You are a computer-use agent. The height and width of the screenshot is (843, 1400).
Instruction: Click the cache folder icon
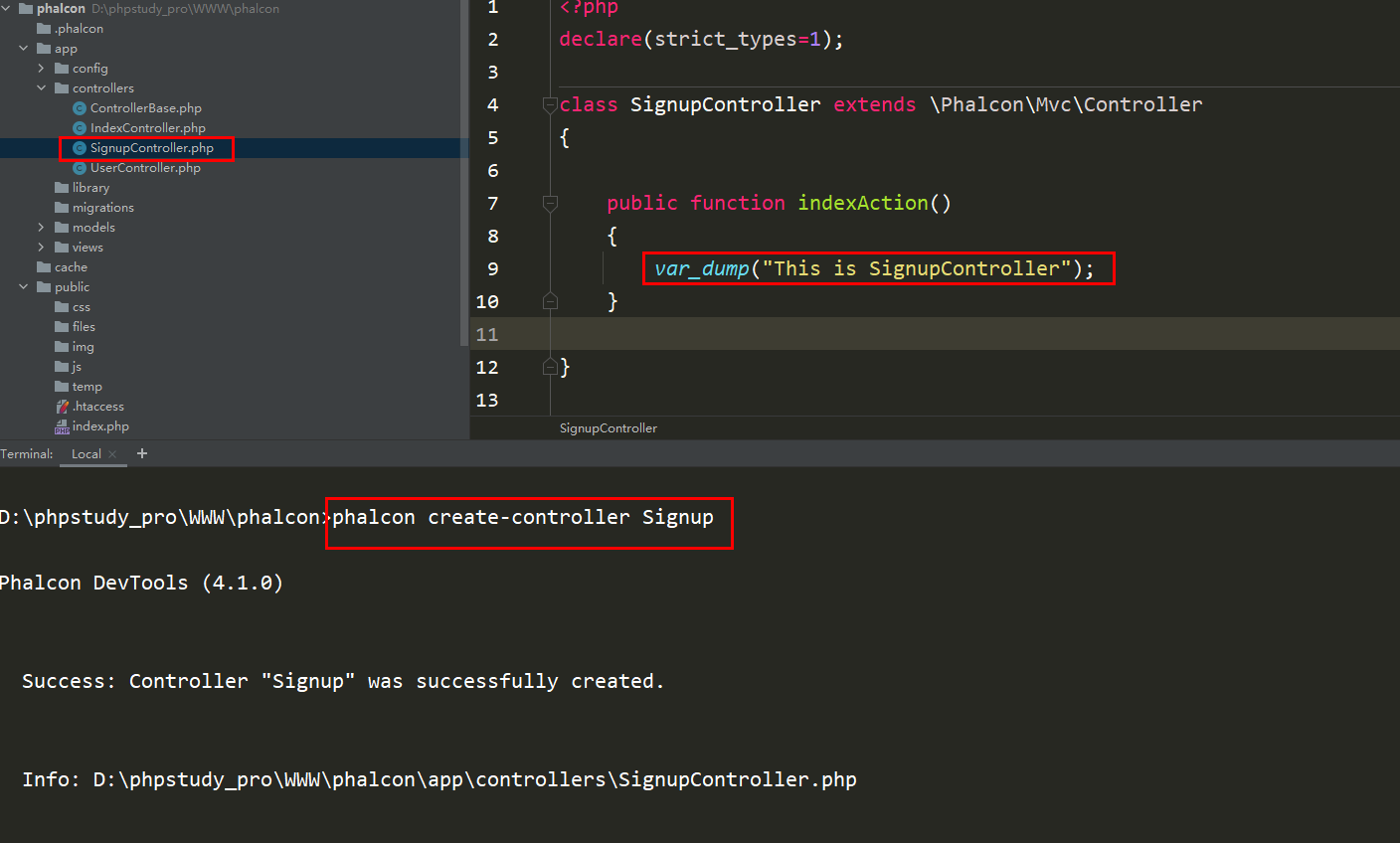pyautogui.click(x=44, y=267)
